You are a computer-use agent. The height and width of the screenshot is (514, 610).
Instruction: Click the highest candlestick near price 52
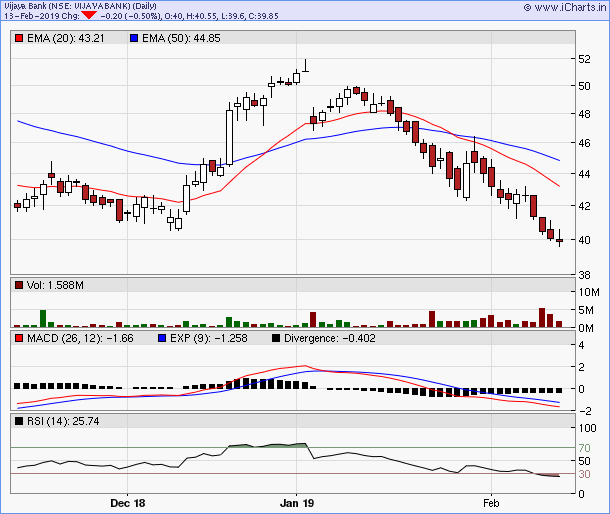point(306,66)
